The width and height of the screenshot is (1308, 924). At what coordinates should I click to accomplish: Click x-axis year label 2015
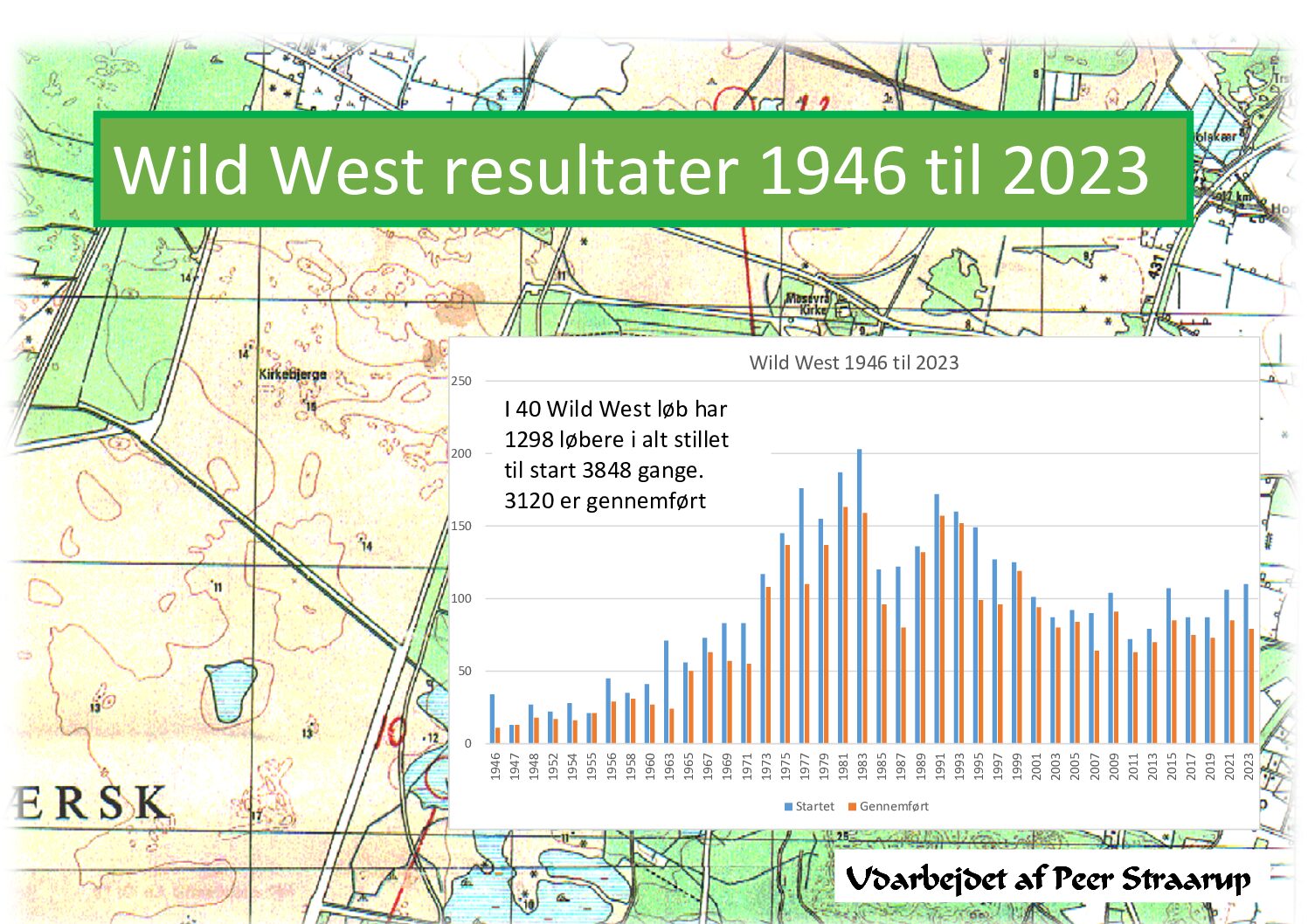1172,766
